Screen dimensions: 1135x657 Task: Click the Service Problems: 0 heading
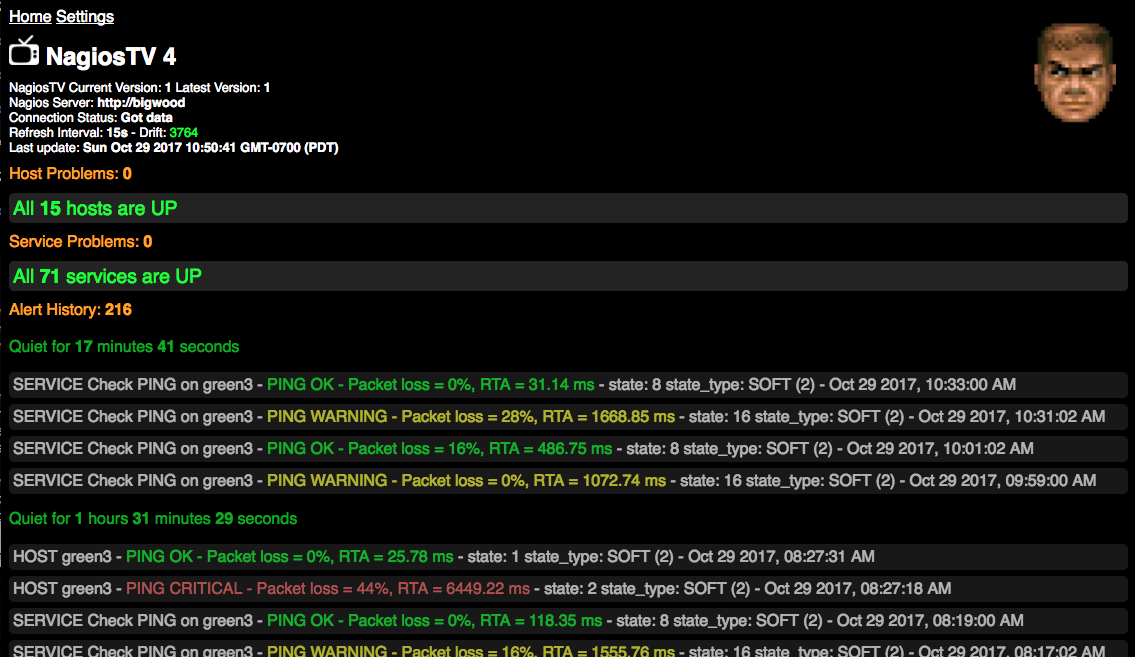[80, 242]
